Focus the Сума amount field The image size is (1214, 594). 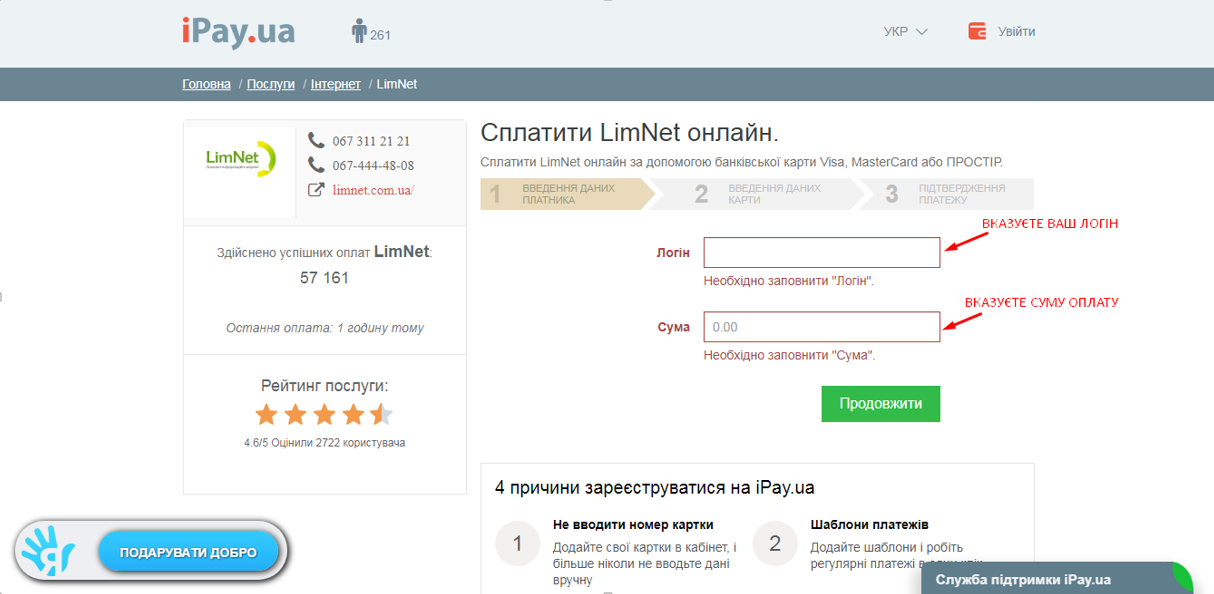pos(822,327)
